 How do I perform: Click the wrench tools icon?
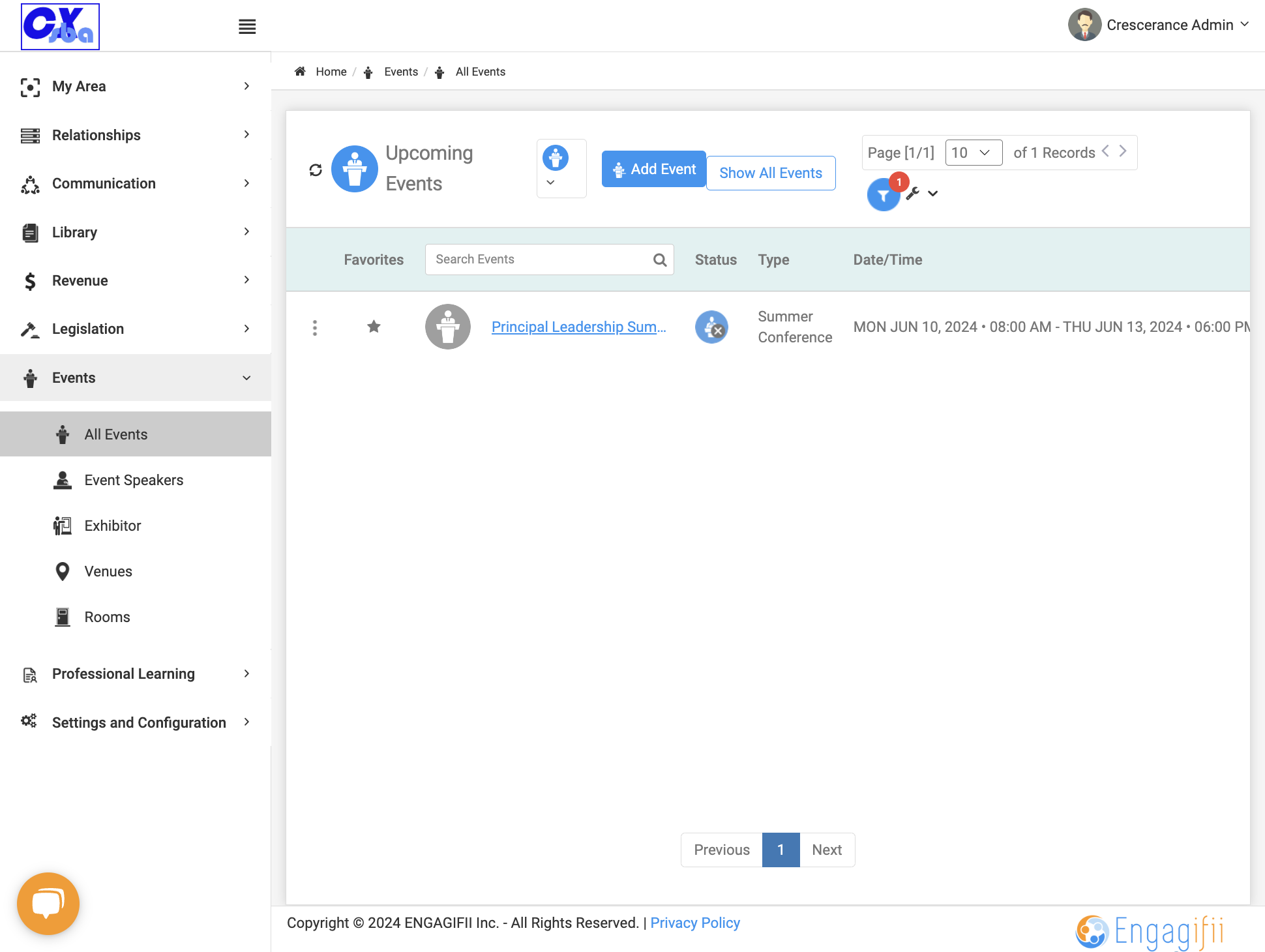pos(913,193)
